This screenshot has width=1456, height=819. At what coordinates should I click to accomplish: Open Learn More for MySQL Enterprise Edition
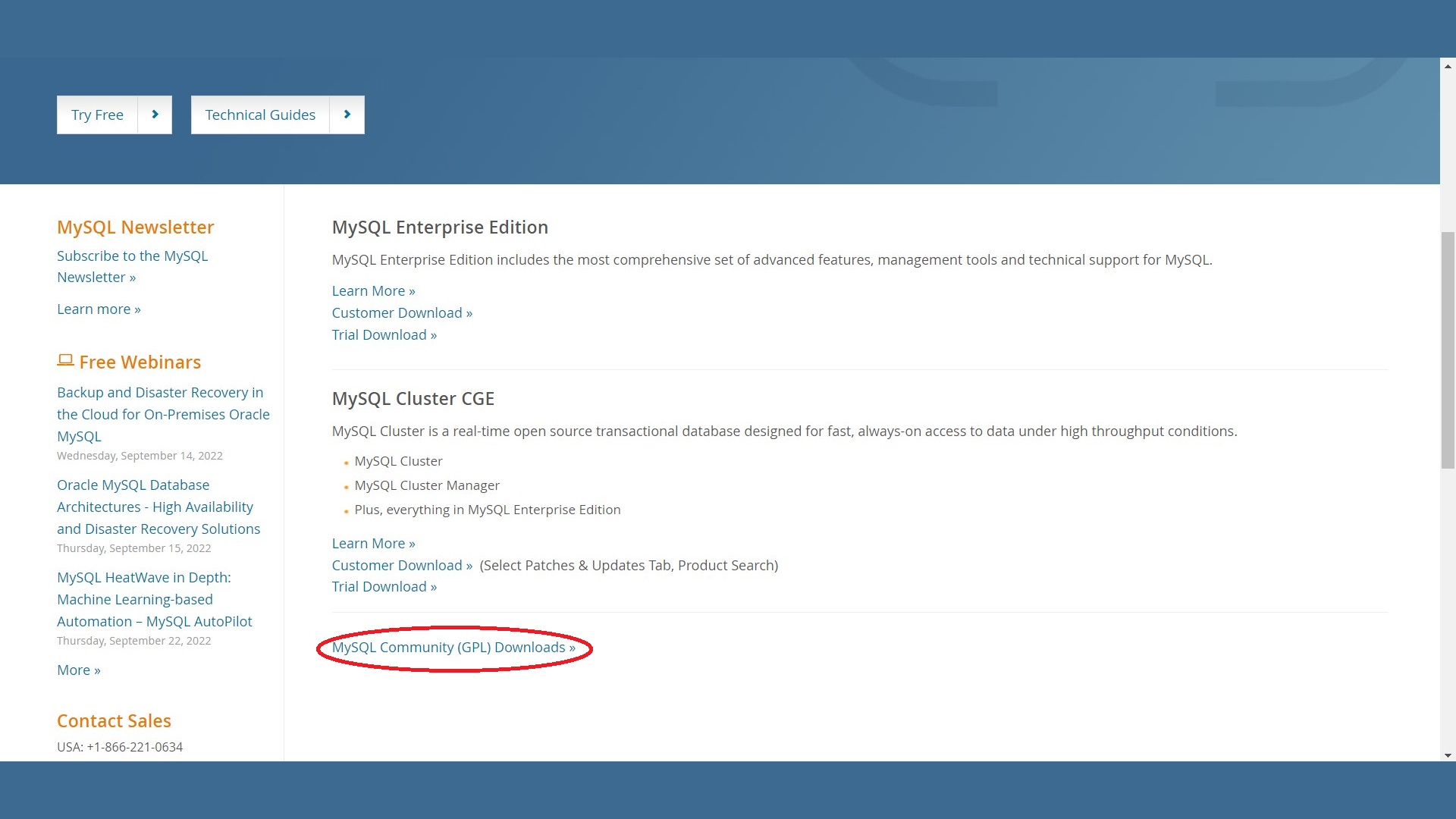(373, 290)
